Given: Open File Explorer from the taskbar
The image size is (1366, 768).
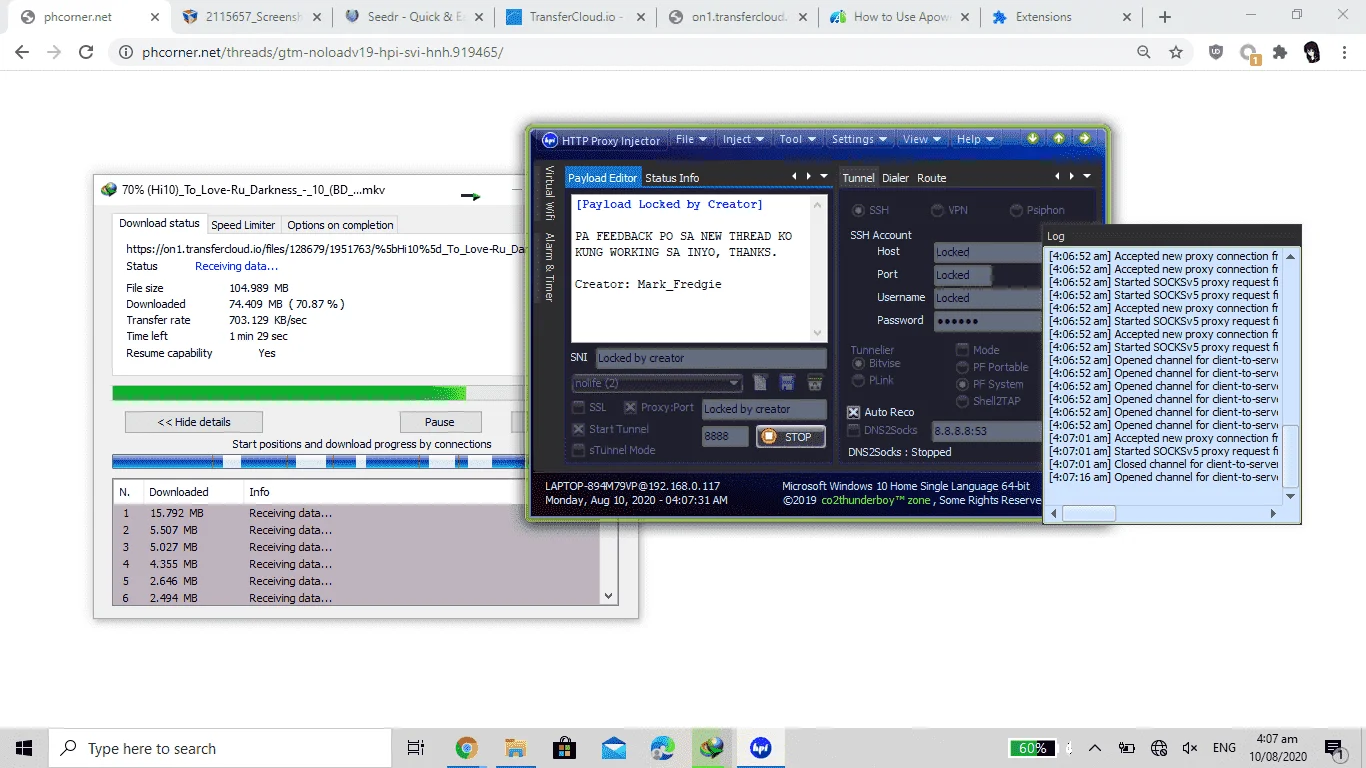Looking at the screenshot, I should tap(515, 748).
